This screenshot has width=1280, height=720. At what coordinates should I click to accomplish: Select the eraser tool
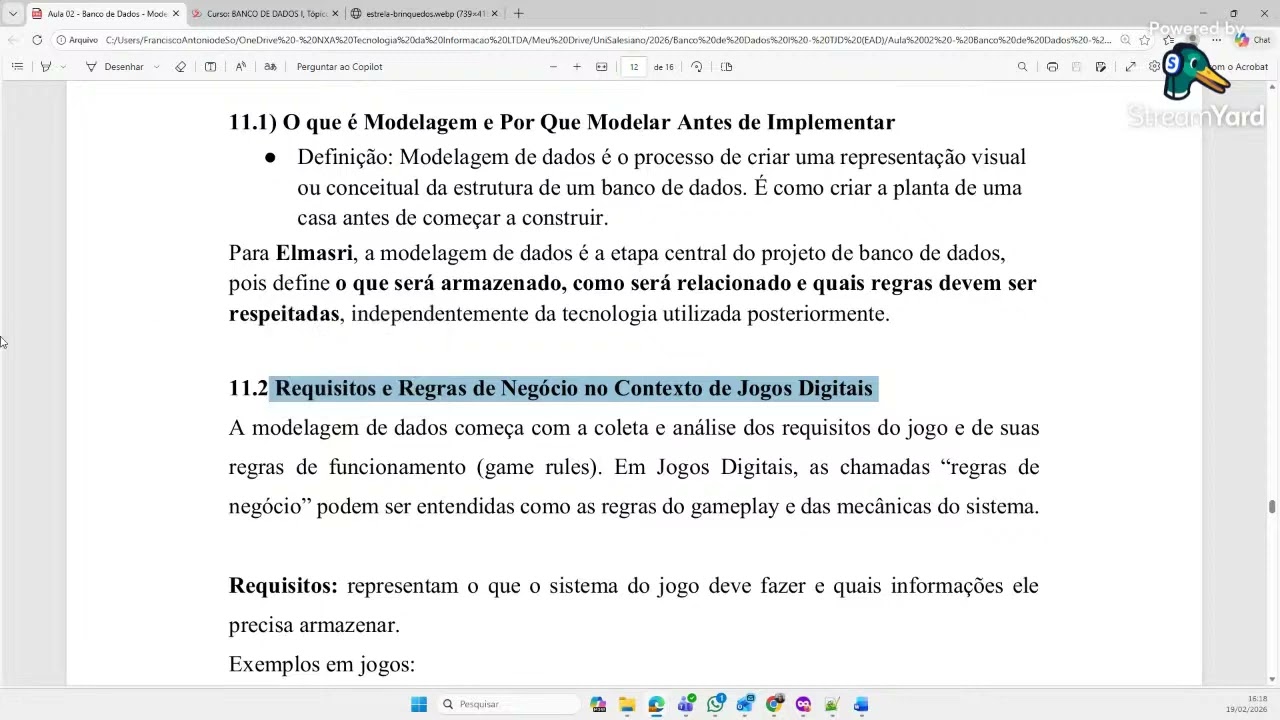pos(180,67)
